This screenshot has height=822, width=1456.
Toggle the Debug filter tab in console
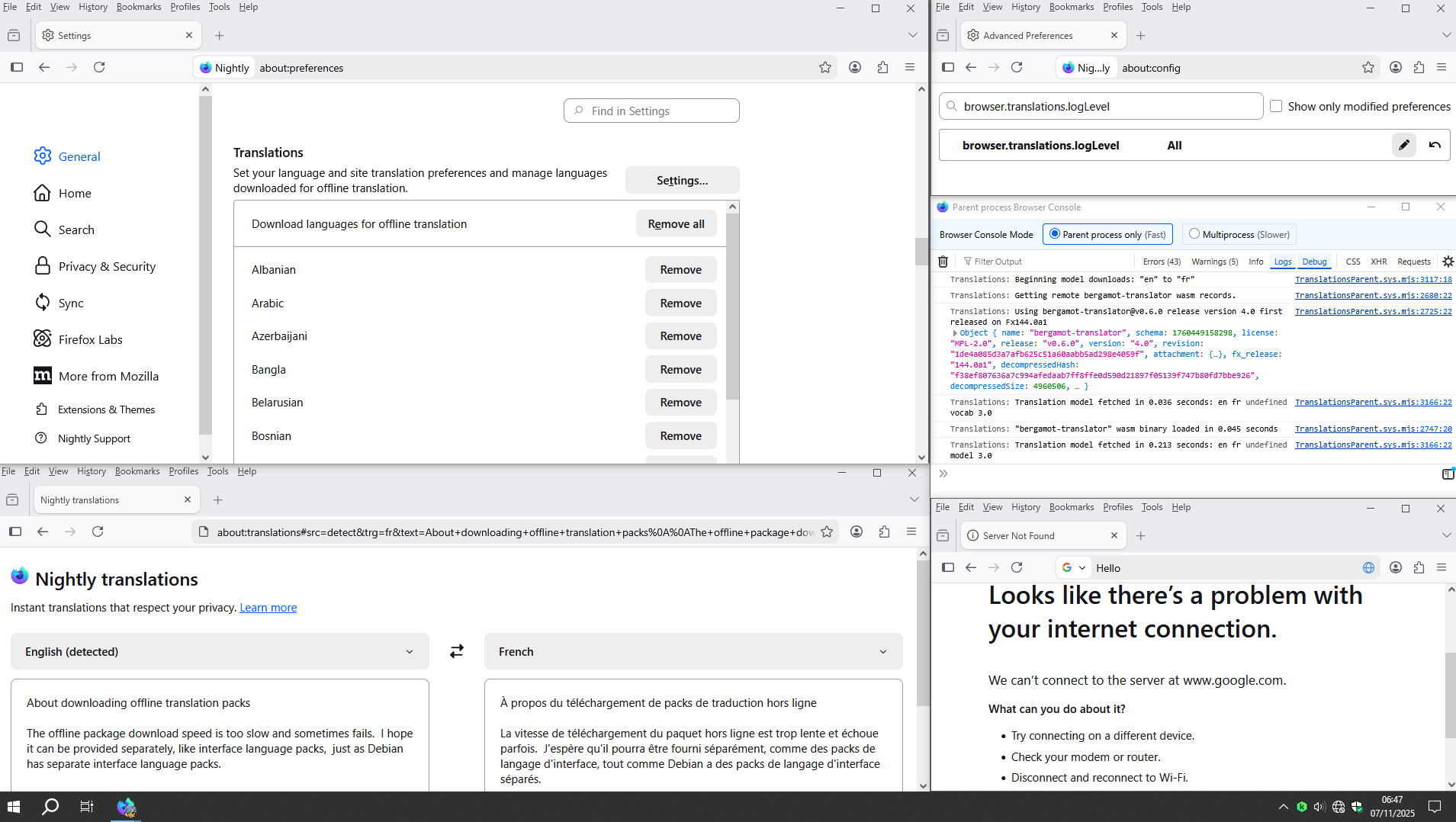(1314, 262)
